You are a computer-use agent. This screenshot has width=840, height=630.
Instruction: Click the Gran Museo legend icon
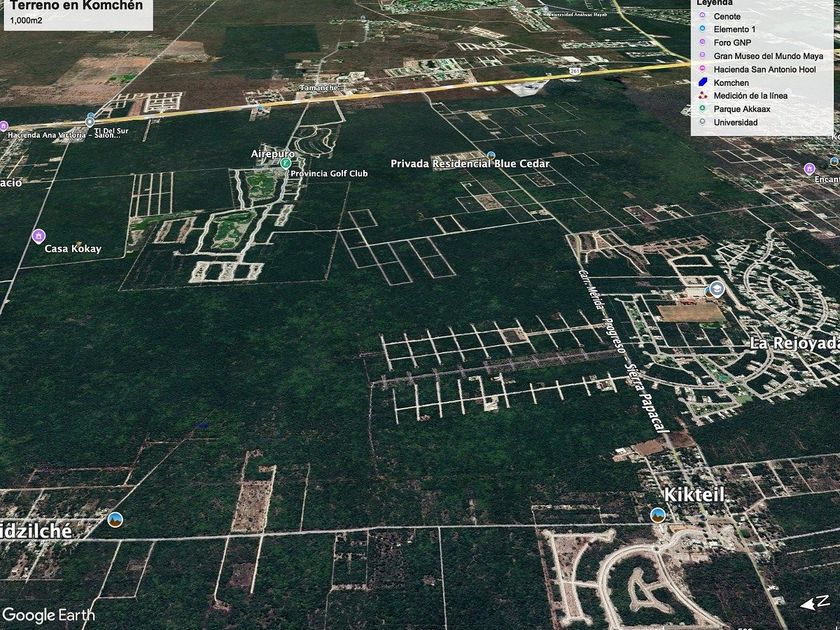click(x=703, y=56)
